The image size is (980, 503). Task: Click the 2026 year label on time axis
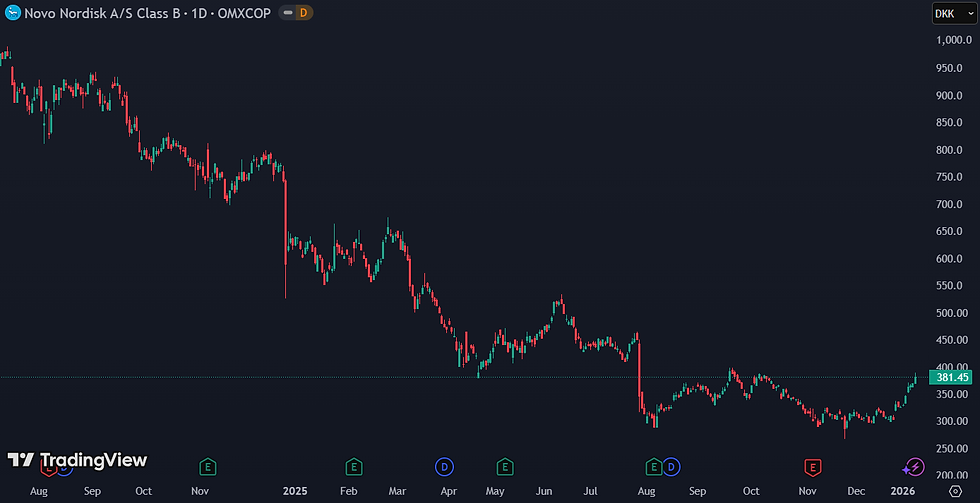pyautogui.click(x=902, y=491)
